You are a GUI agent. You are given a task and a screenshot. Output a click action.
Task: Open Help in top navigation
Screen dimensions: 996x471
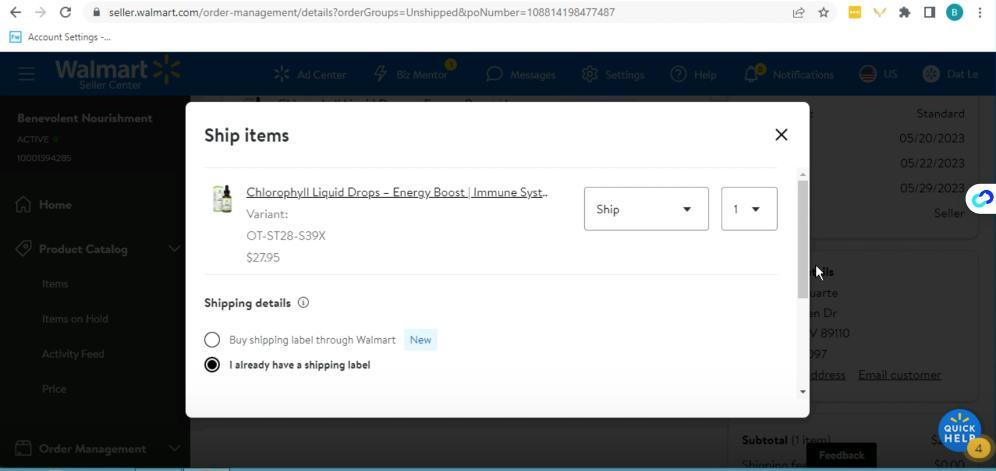694,74
